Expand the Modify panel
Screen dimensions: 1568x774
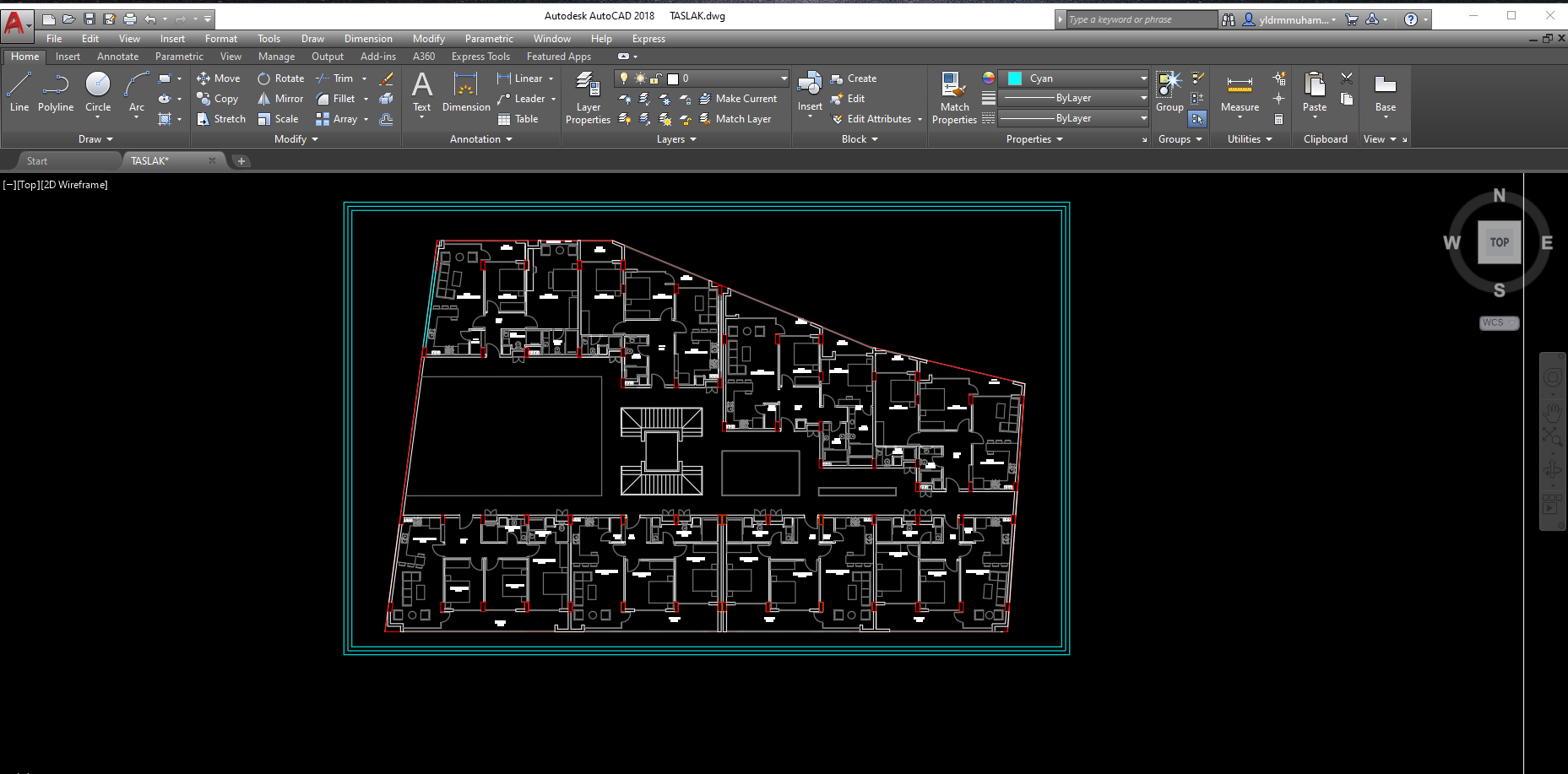coord(296,139)
